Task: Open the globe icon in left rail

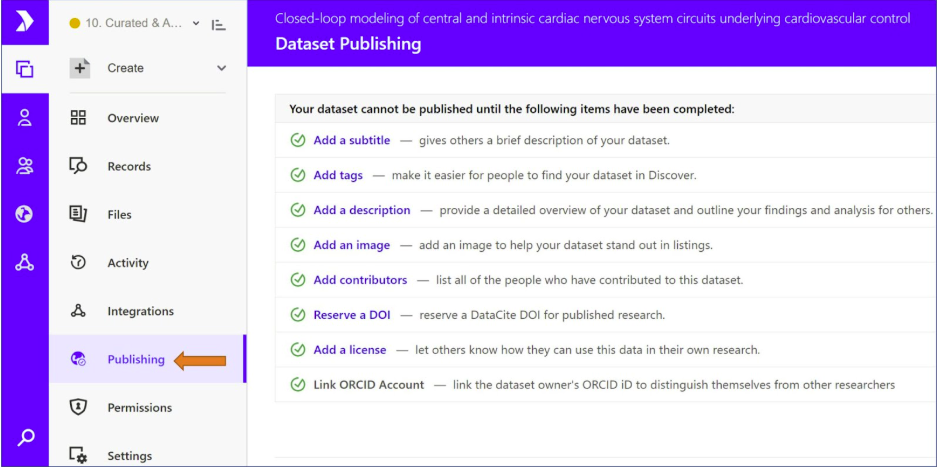Action: (25, 214)
